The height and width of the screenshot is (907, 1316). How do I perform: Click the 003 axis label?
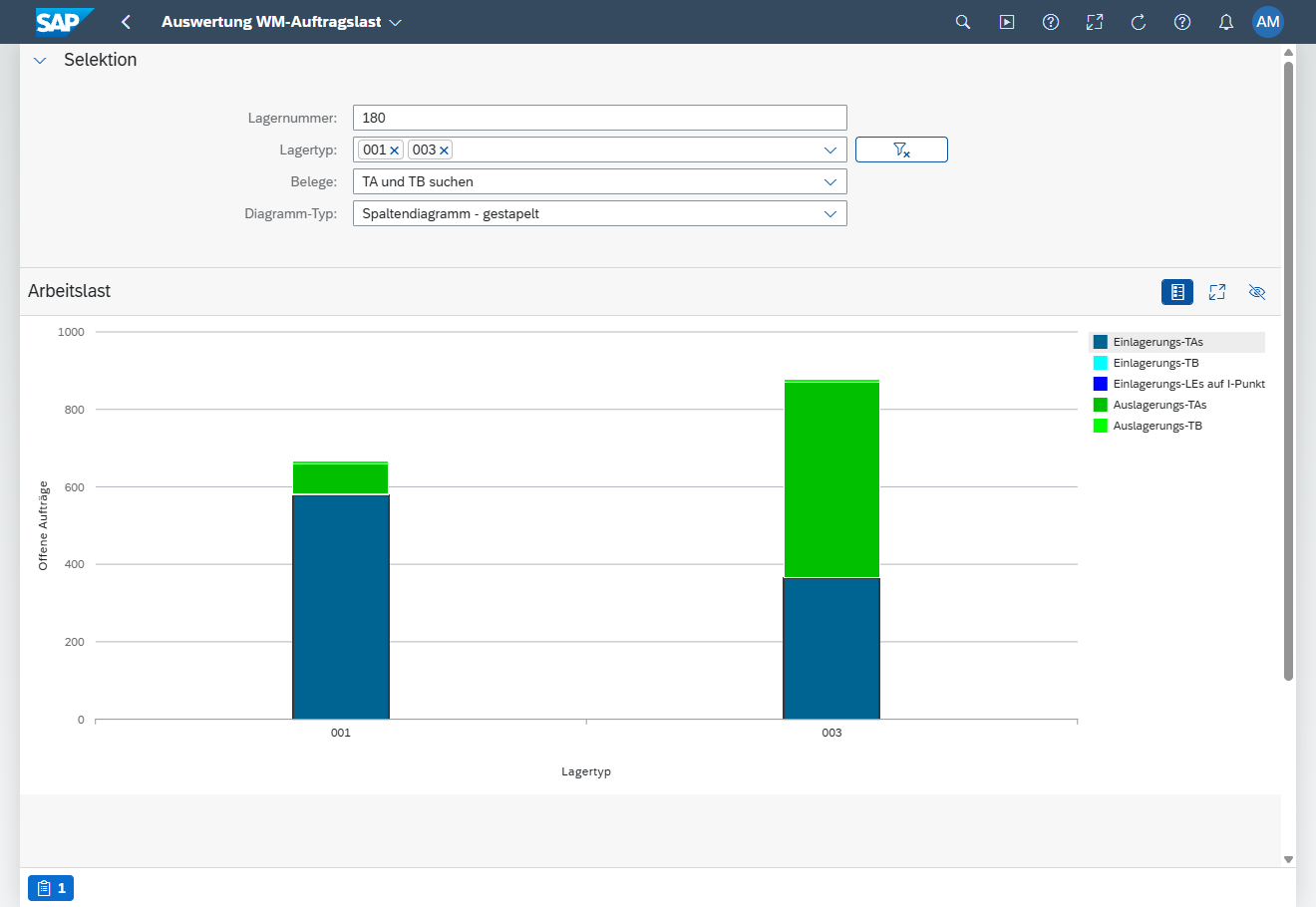pos(831,733)
